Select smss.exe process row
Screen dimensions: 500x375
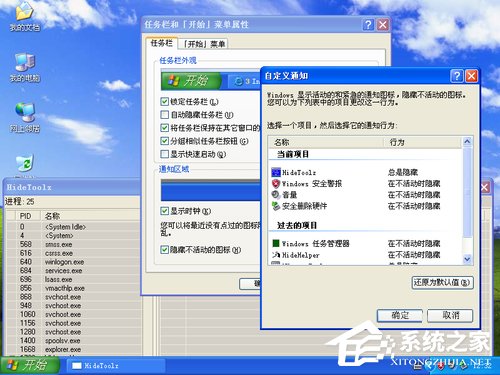(73, 244)
